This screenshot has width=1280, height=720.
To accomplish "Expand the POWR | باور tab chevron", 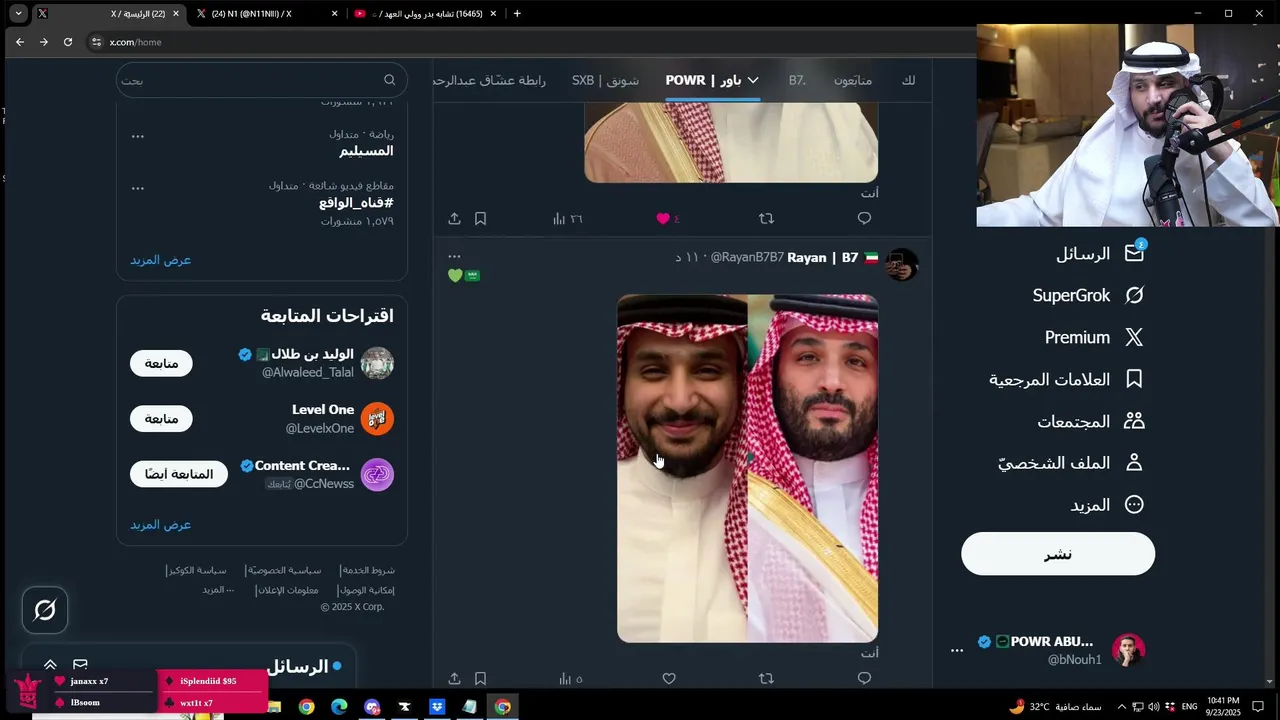I will coord(753,80).
